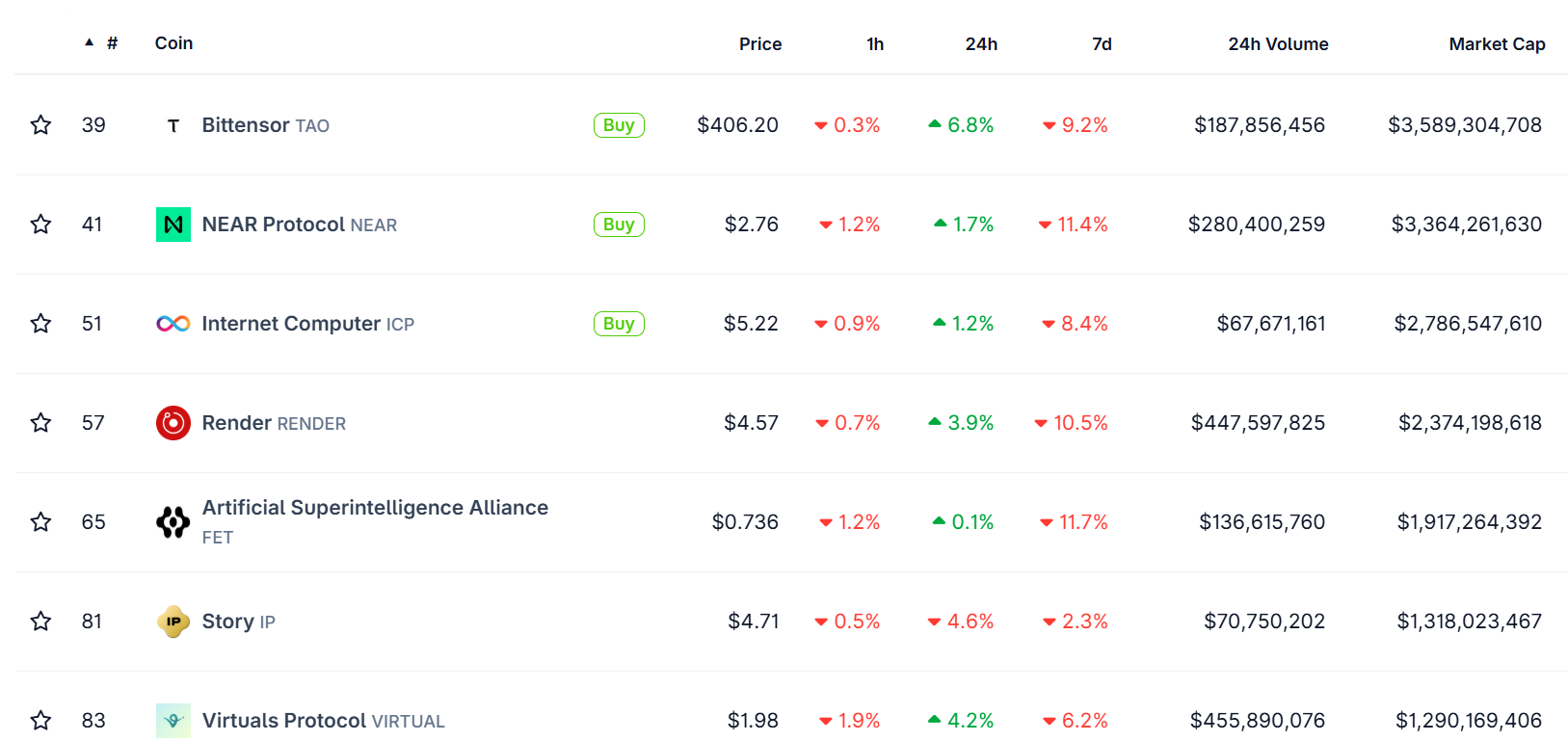Click the Virtuals Protocol logo icon

pos(173,720)
